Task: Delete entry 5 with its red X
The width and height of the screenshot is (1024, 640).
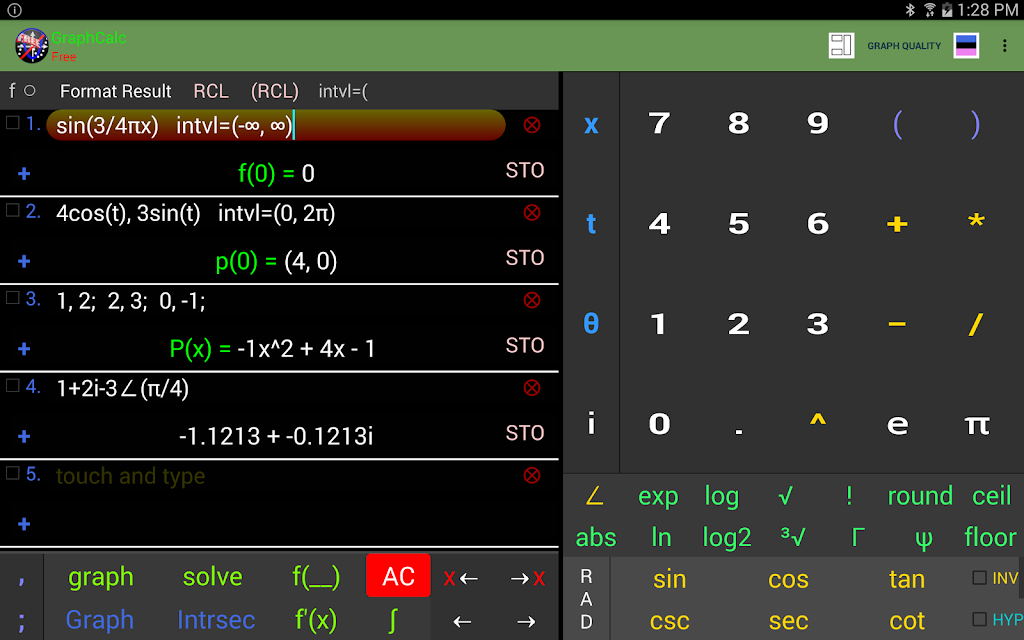Action: [x=532, y=475]
